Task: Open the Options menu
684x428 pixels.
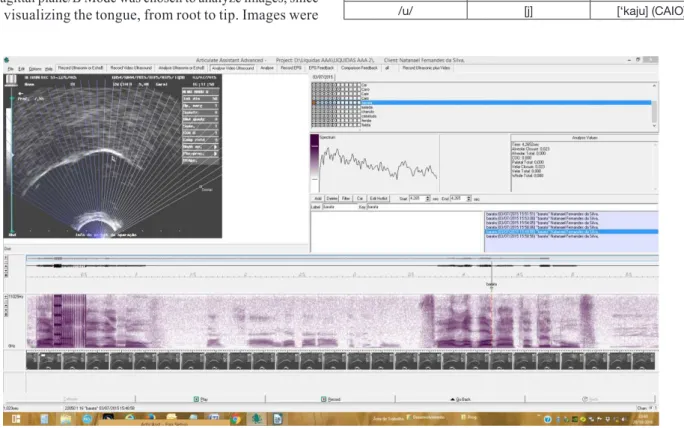Action: tap(35, 69)
